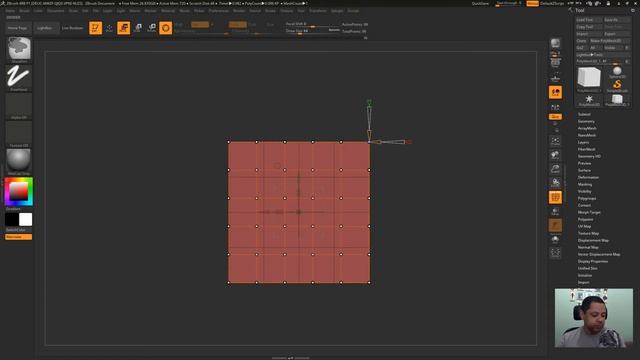The image size is (640, 360).
Task: Toggle the Rgb paint button
Action: [200, 24]
